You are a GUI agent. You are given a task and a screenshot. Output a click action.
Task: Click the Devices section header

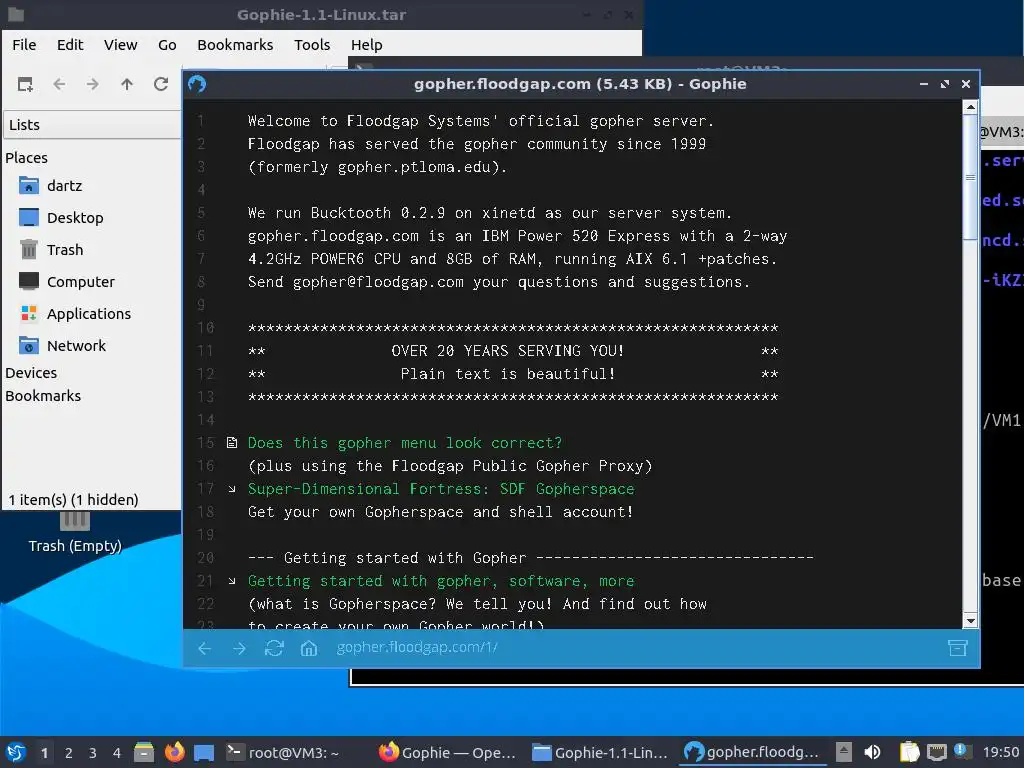(x=31, y=373)
